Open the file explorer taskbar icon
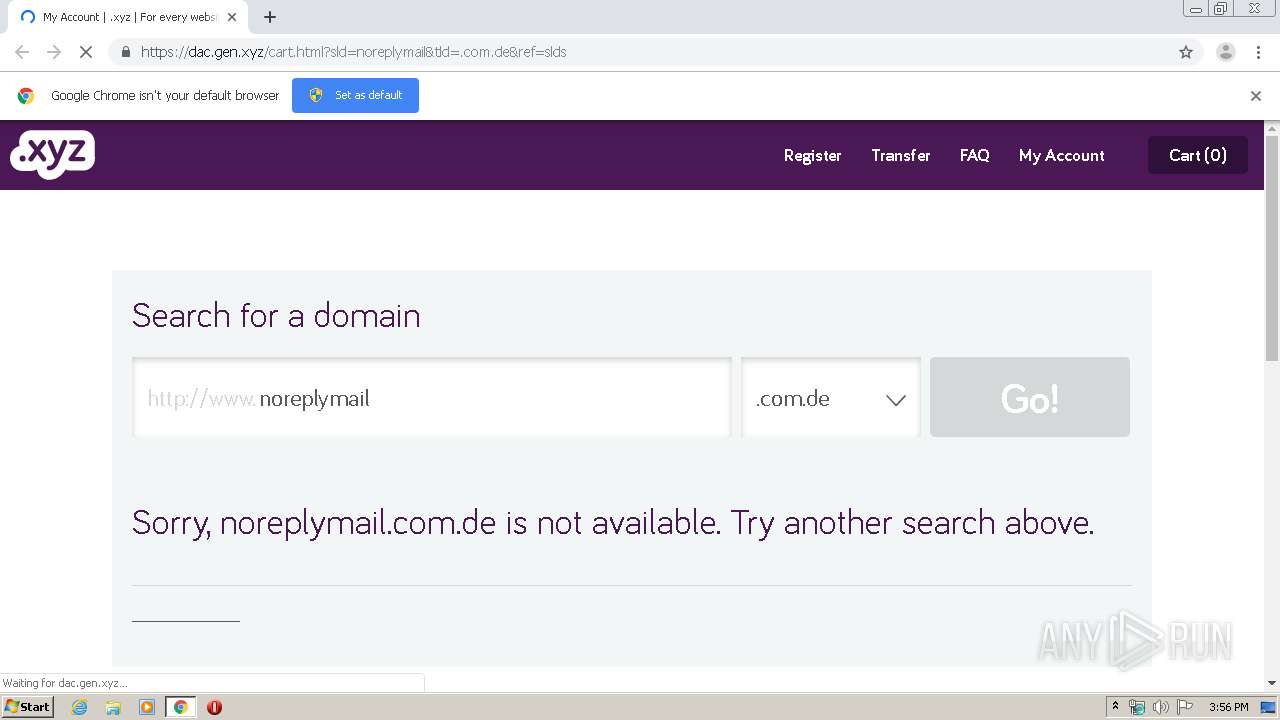 [x=113, y=707]
